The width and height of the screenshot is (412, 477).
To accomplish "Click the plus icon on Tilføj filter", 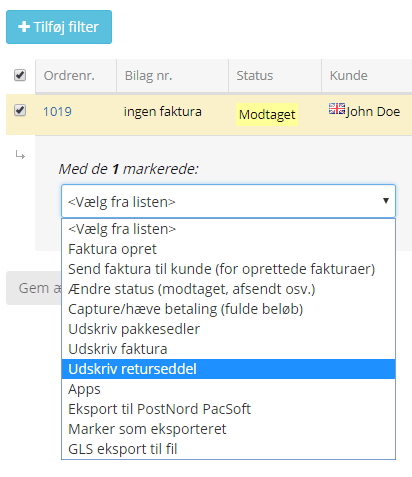I will pyautogui.click(x=24, y=27).
